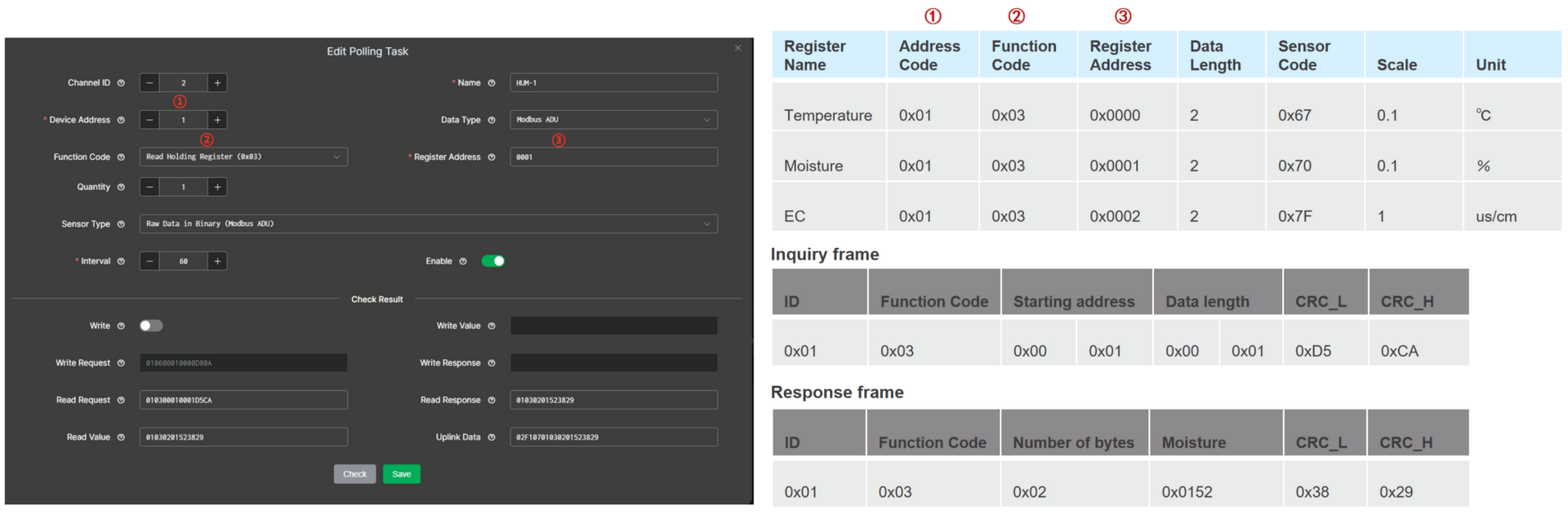The width and height of the screenshot is (1568, 523).
Task: Increase Quantity with plus button
Action: click(217, 188)
